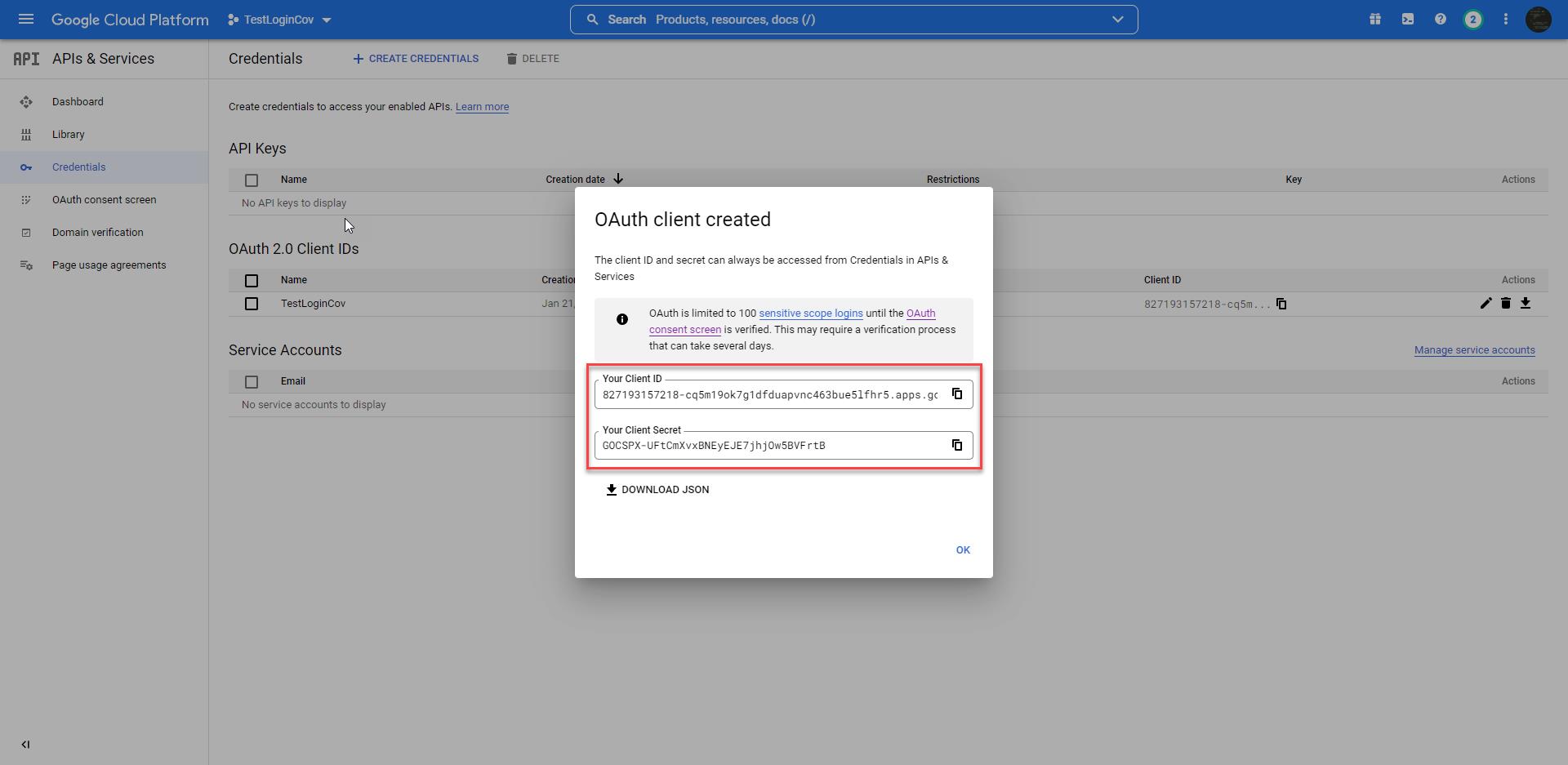
Task: Collapse the sidebar with bottom arrow
Action: tap(25, 745)
